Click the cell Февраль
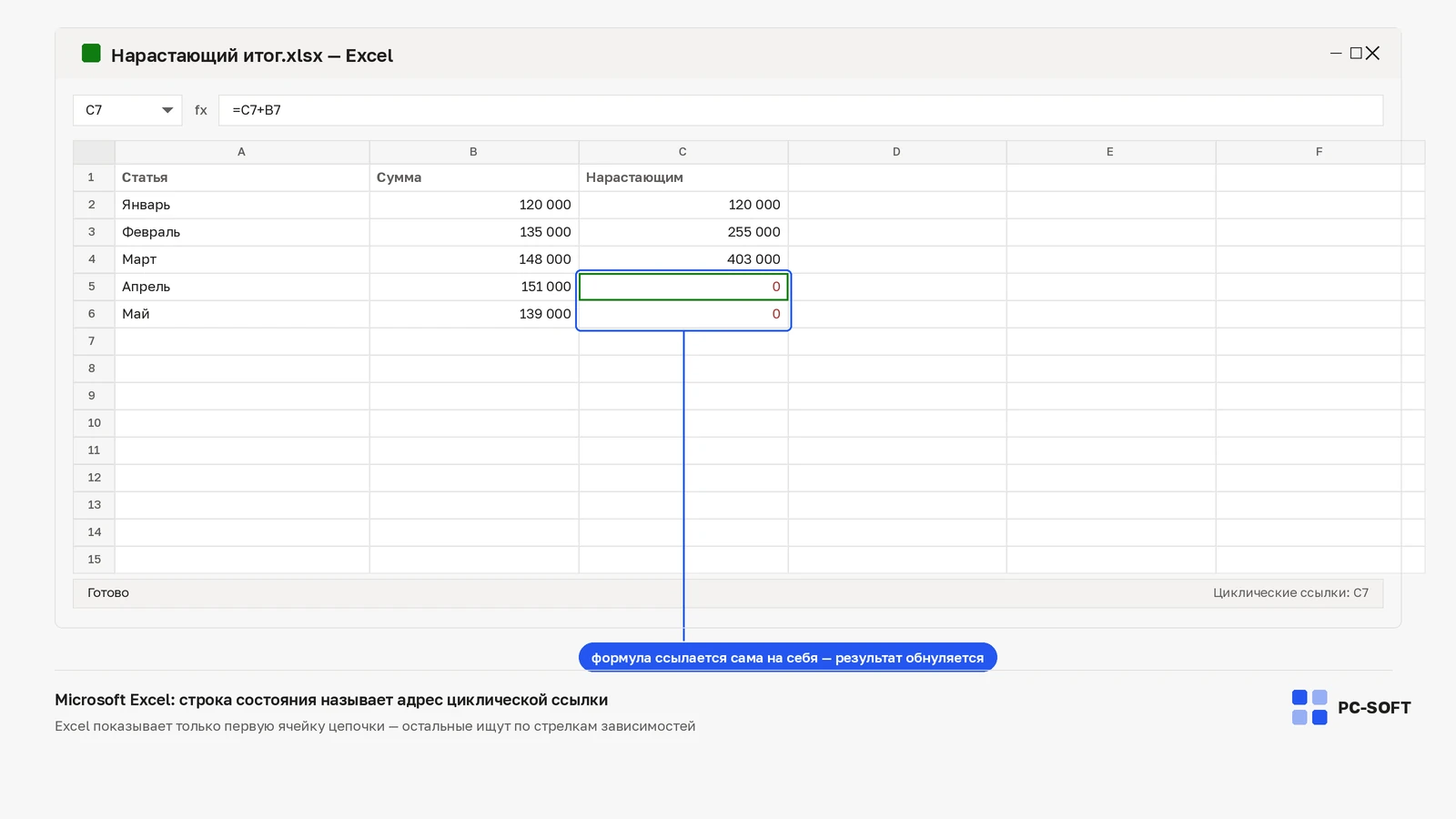The image size is (1456, 819). tap(242, 232)
